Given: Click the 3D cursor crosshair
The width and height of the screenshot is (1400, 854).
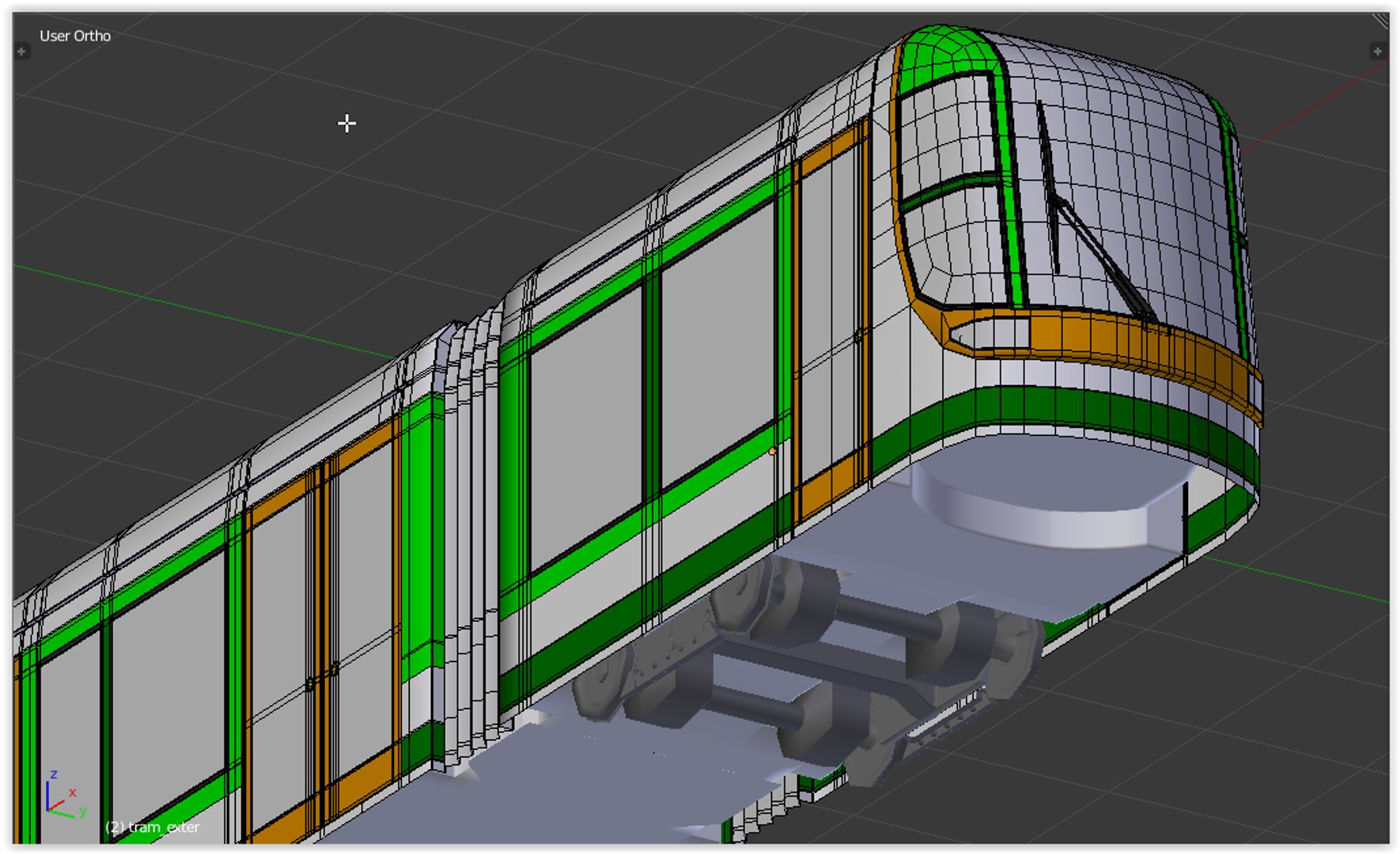Looking at the screenshot, I should point(346,123).
